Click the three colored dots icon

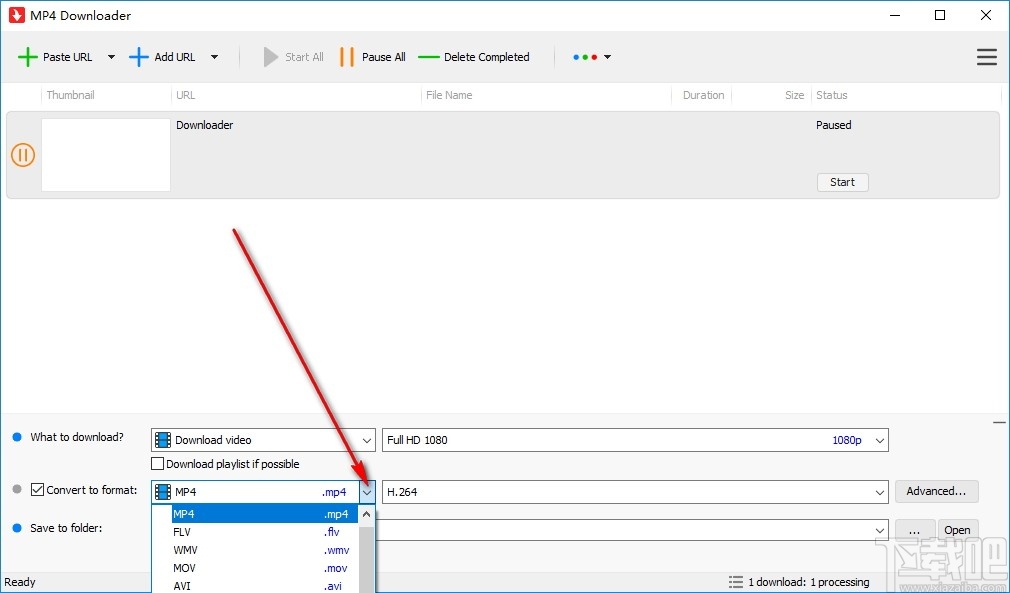(585, 57)
